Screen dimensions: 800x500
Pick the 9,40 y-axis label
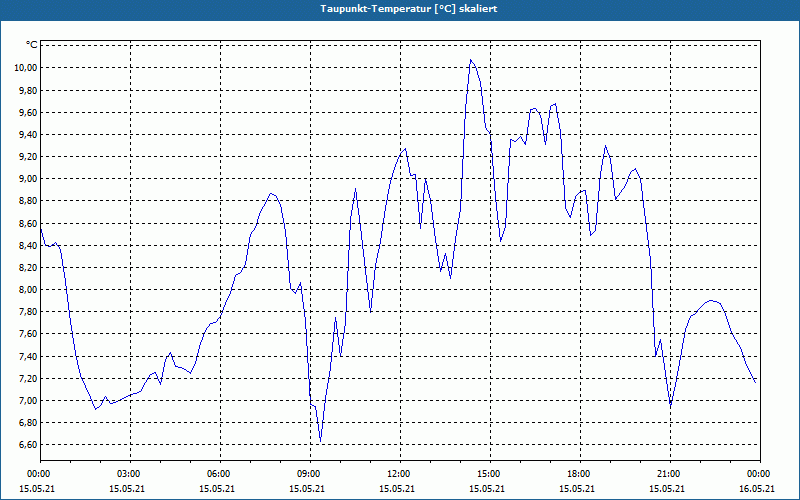28,135
